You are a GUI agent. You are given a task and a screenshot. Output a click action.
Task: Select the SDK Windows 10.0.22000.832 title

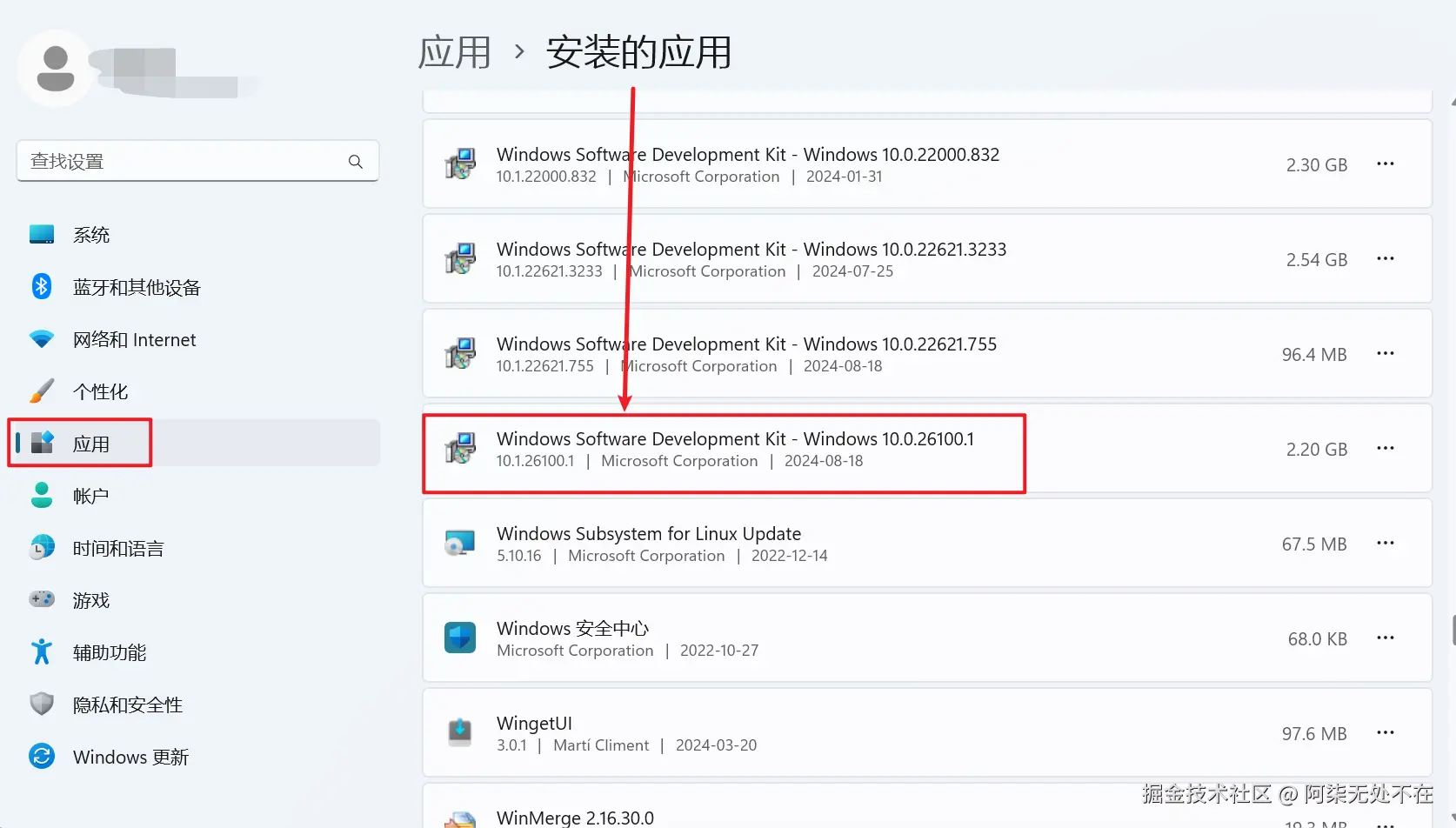[748, 154]
